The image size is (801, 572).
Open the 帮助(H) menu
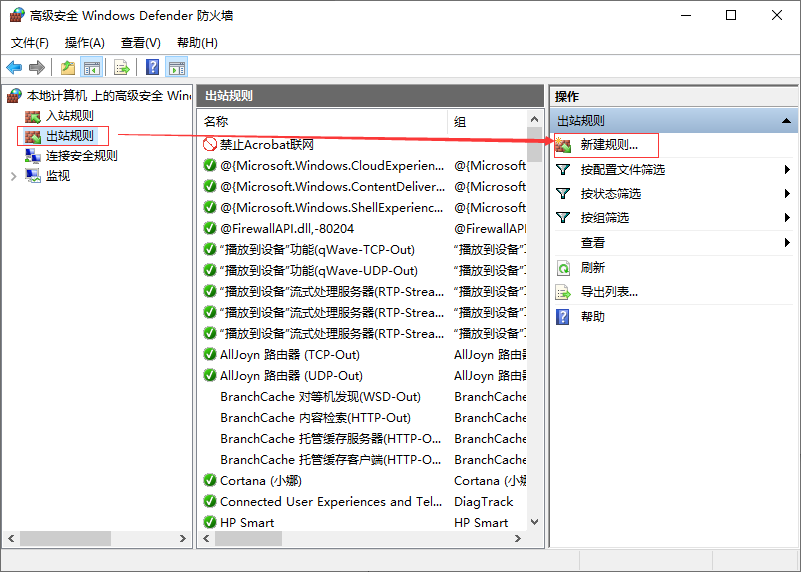tap(197, 42)
